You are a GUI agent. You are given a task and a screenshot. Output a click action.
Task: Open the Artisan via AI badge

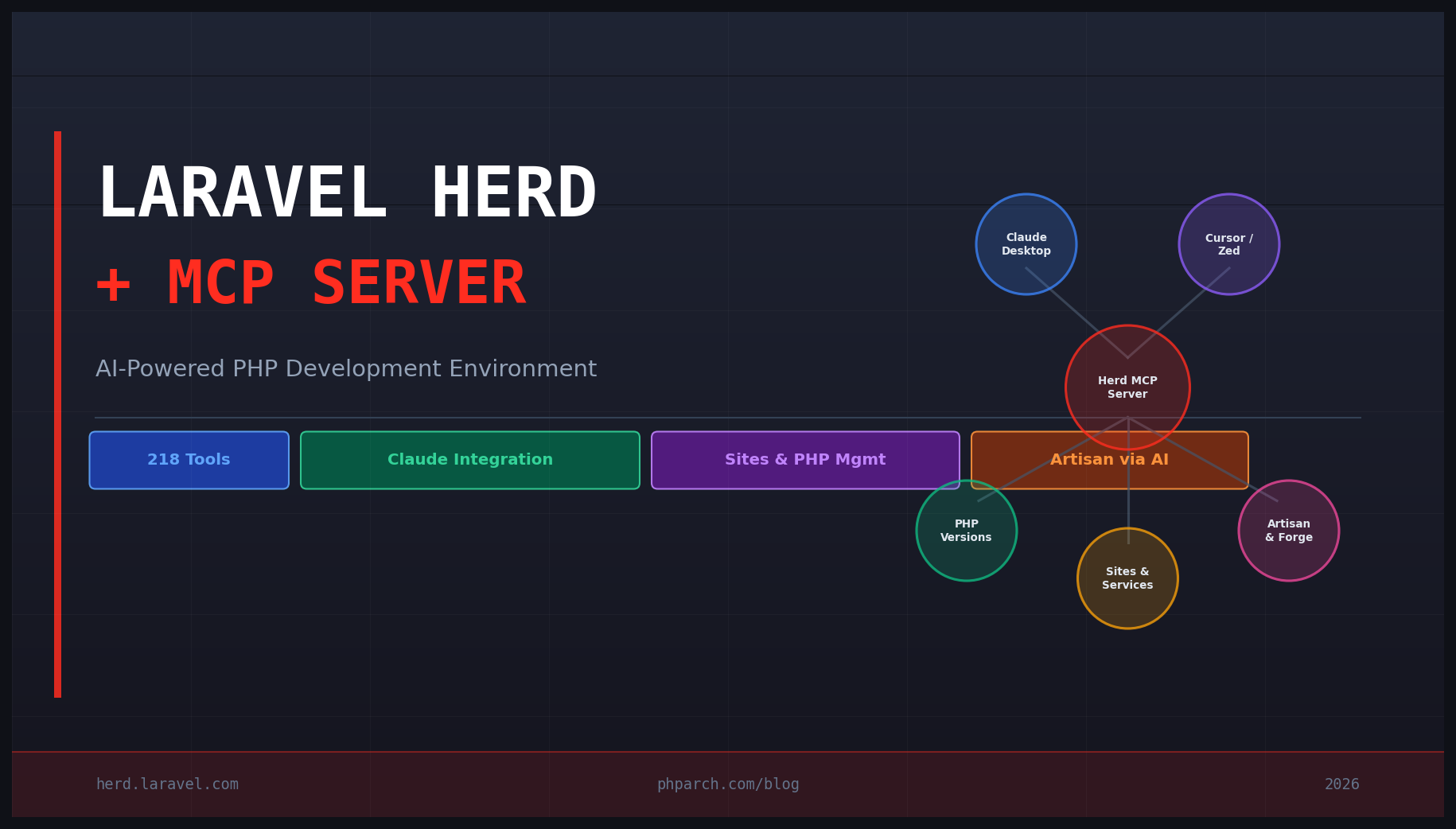pyautogui.click(x=1110, y=460)
